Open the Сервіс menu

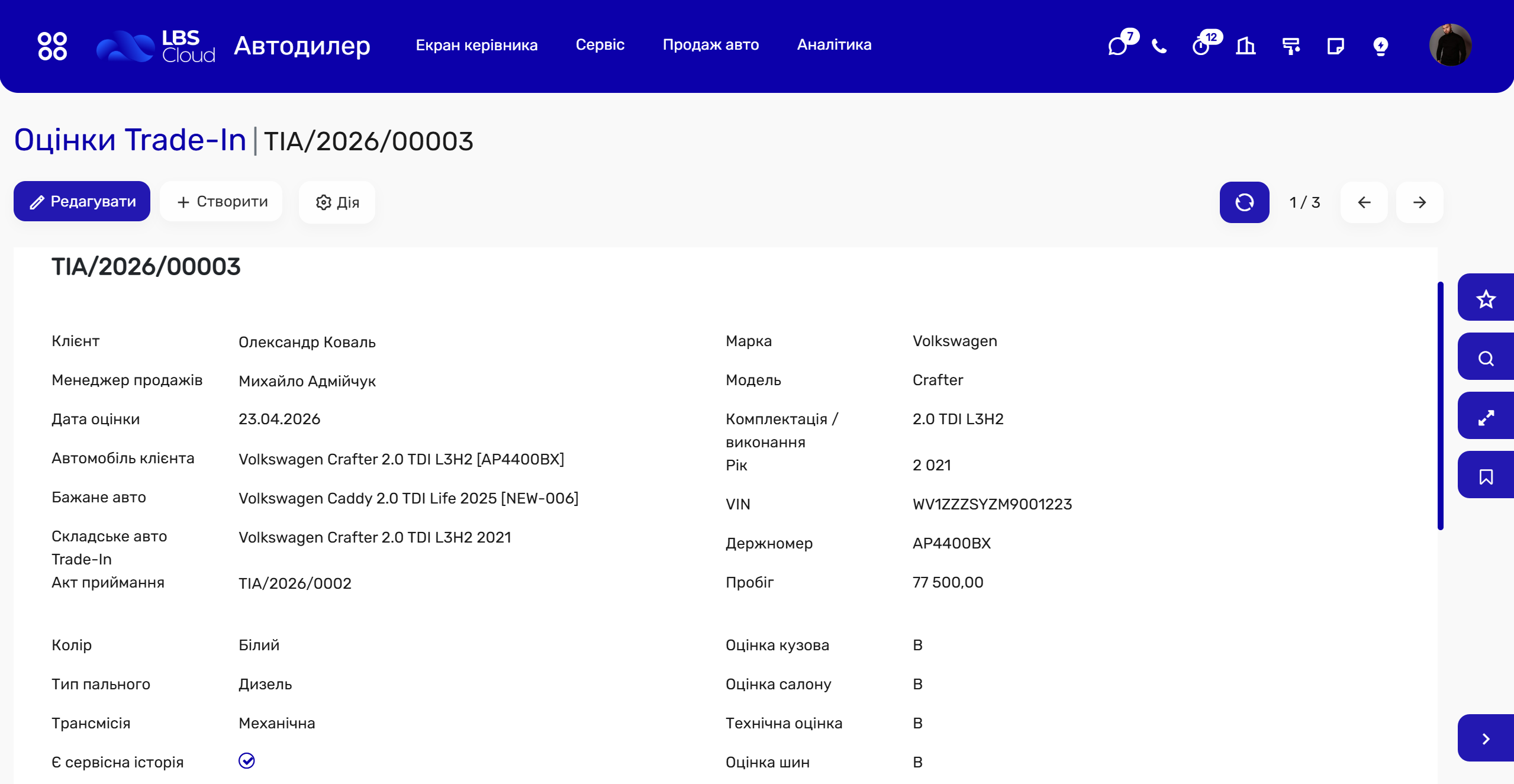pos(600,45)
